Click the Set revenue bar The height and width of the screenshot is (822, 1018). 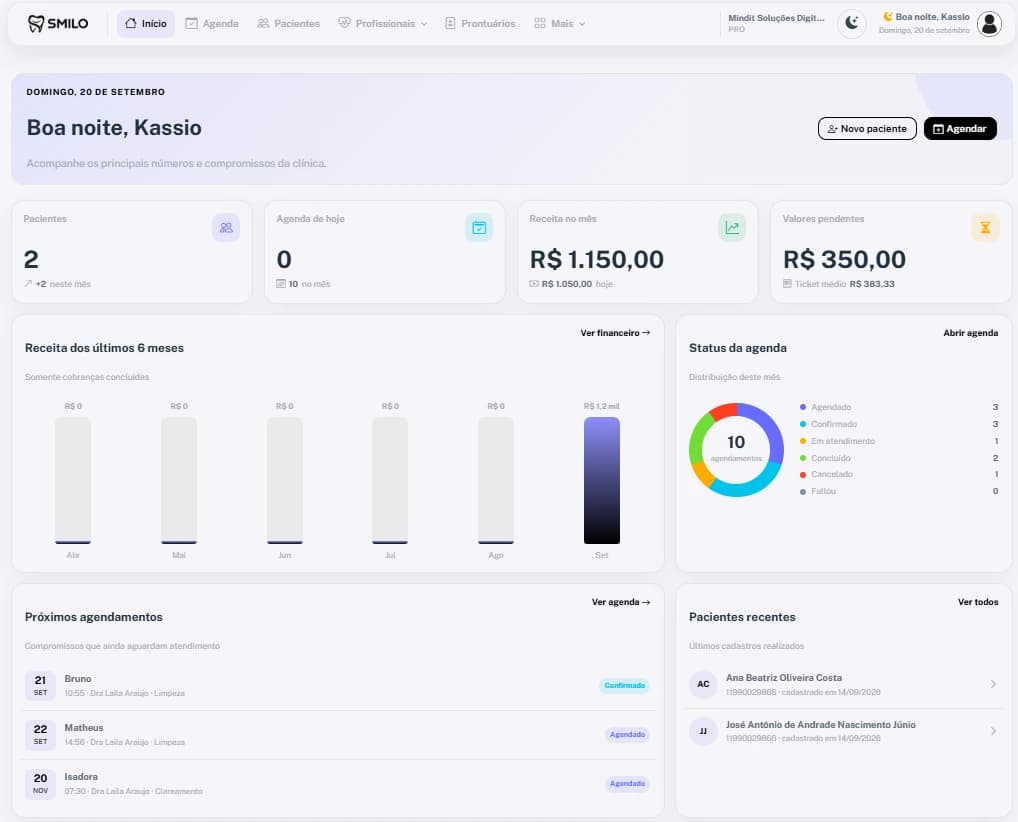(602, 480)
